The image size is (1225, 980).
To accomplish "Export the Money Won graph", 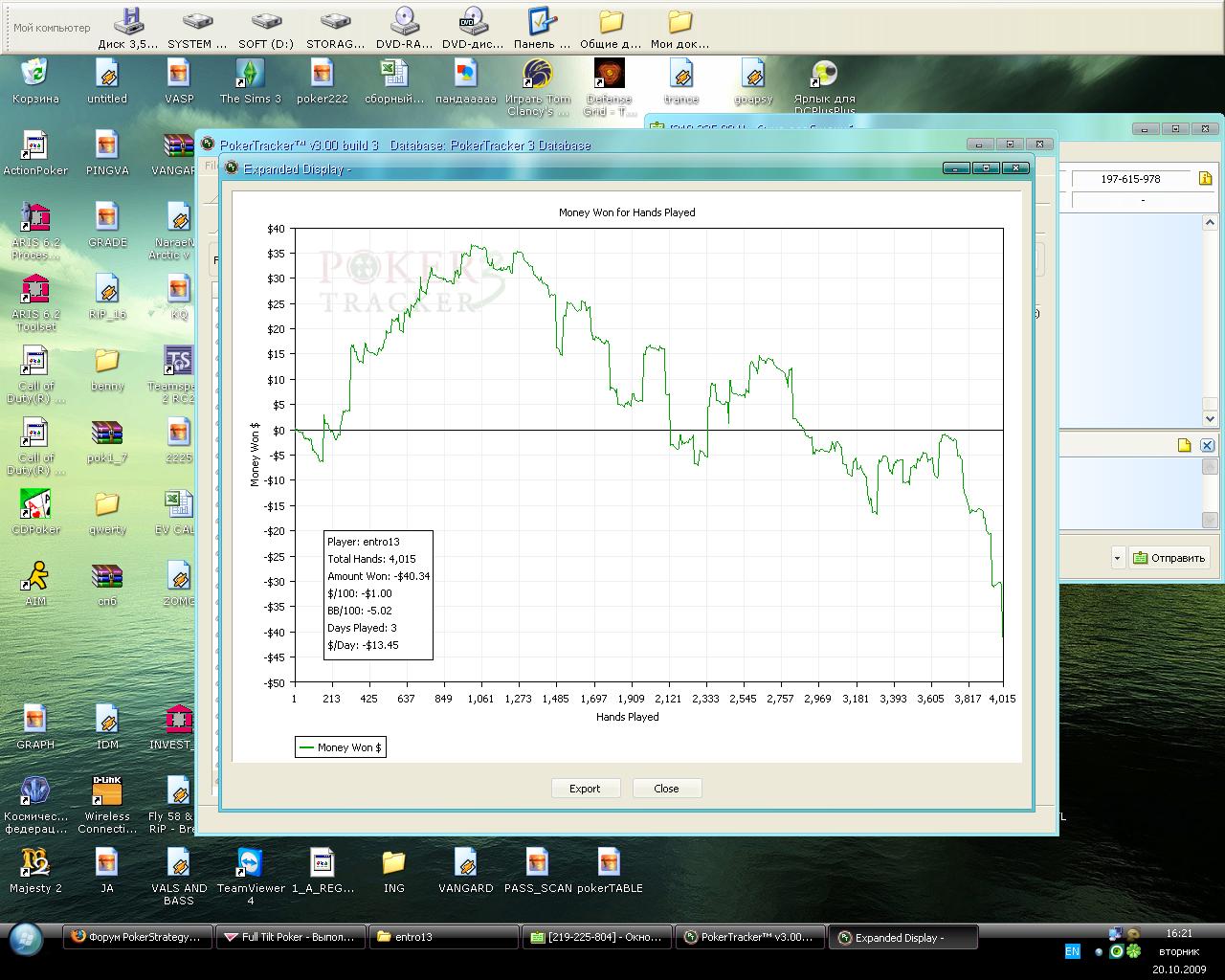I will point(585,789).
